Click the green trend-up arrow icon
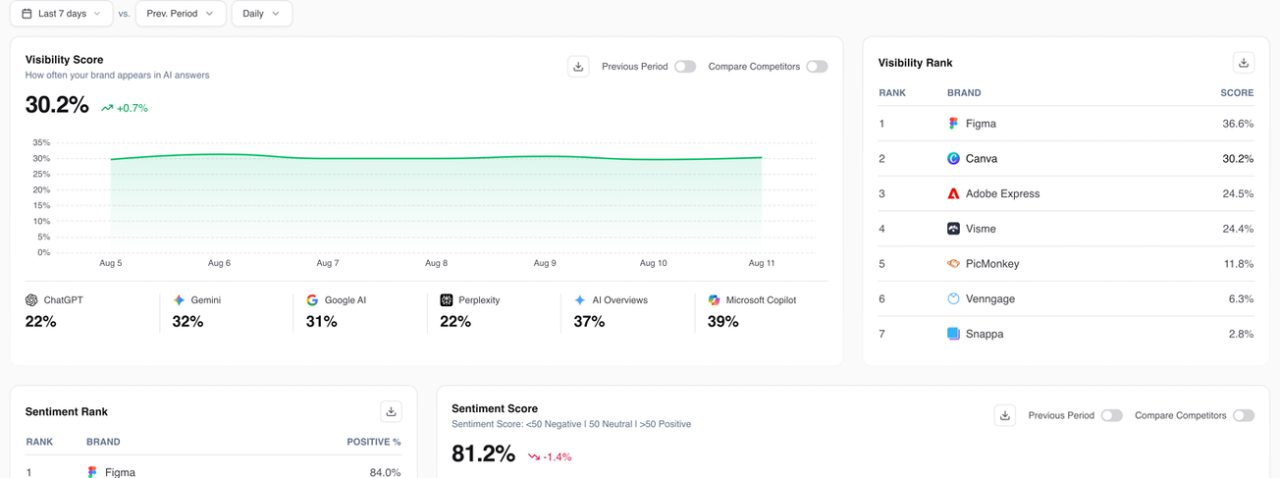Viewport: 1280px width, 478px height. [107, 108]
